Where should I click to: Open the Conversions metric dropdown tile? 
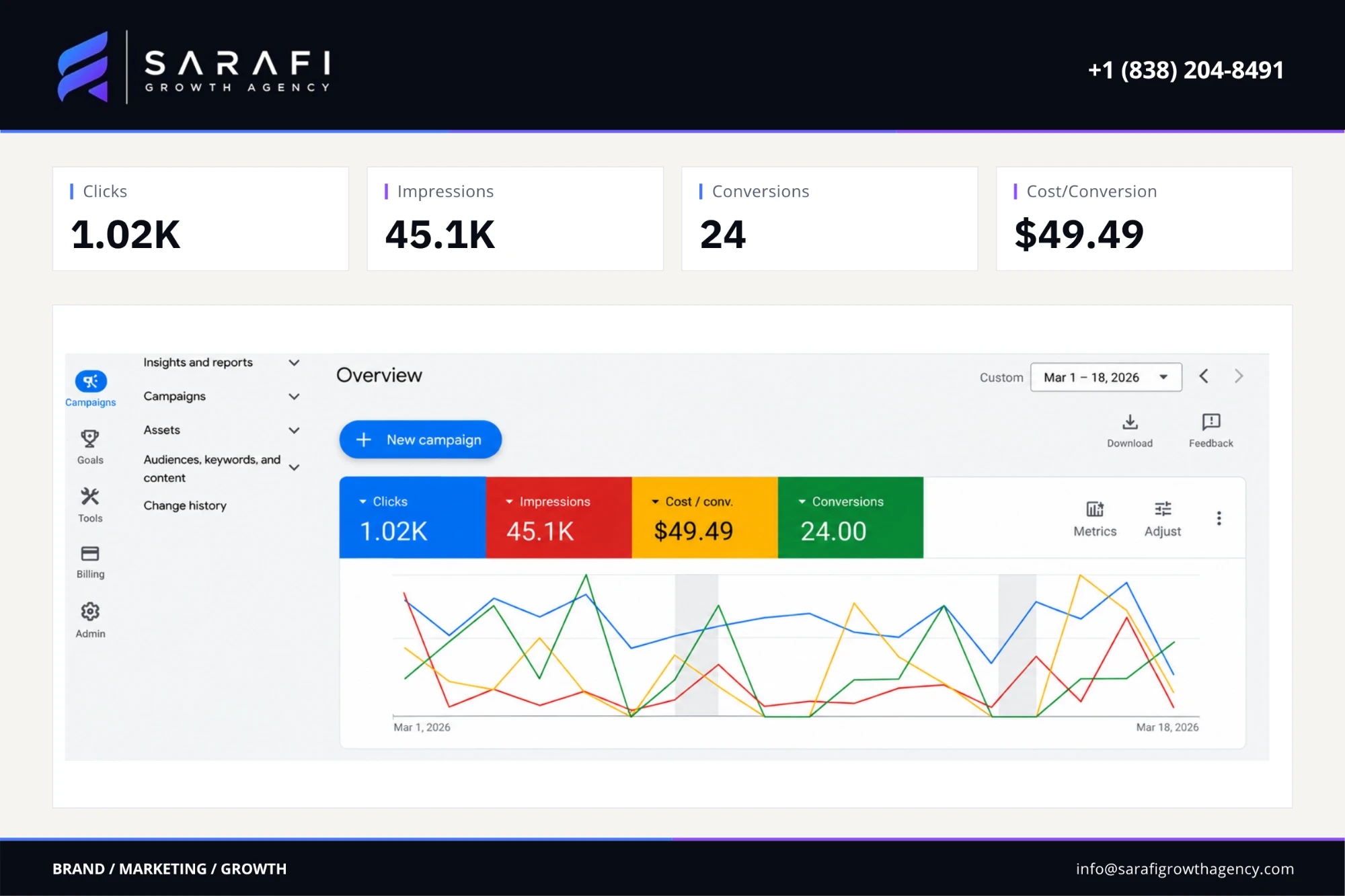851,518
